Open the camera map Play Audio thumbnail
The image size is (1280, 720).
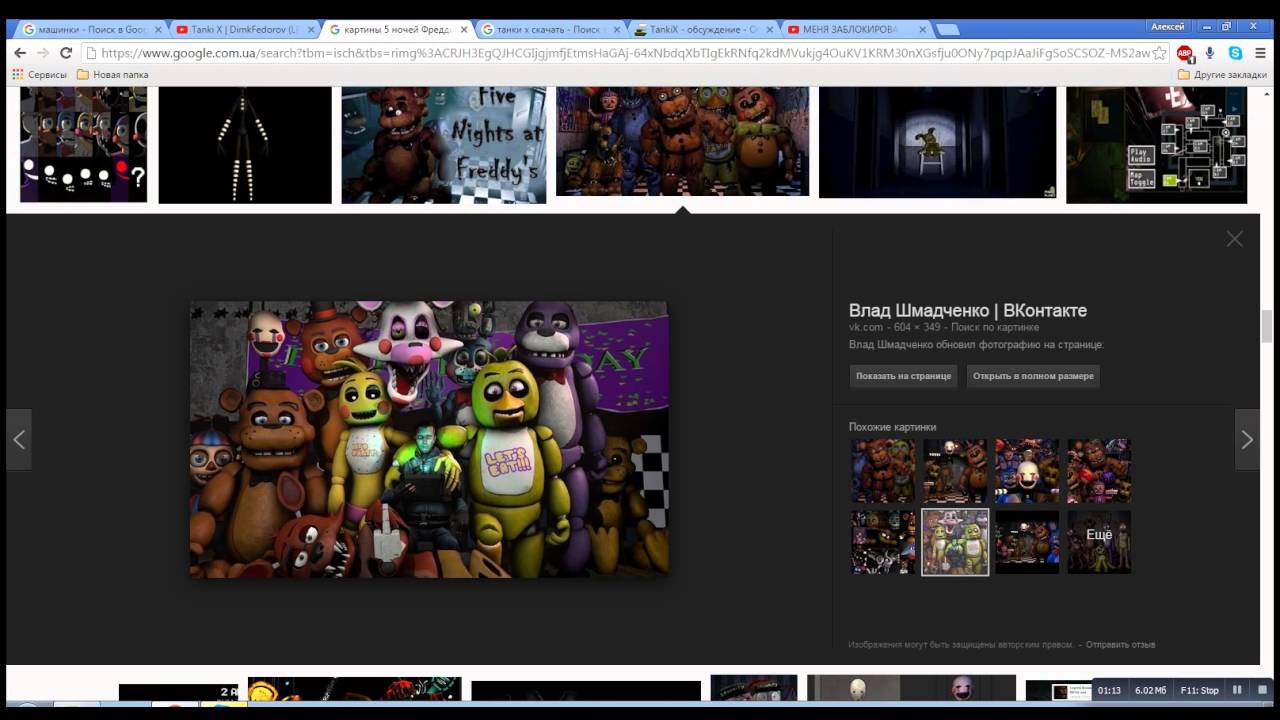[1156, 145]
